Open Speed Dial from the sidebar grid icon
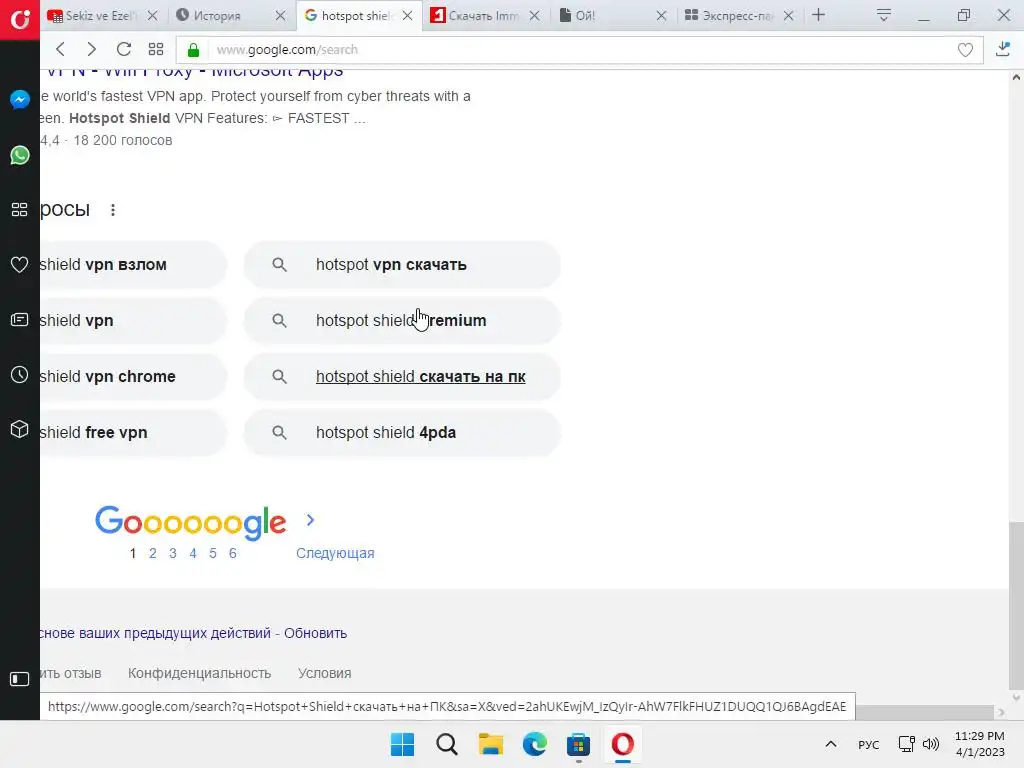Image resolution: width=1024 pixels, height=768 pixels. tap(20, 210)
